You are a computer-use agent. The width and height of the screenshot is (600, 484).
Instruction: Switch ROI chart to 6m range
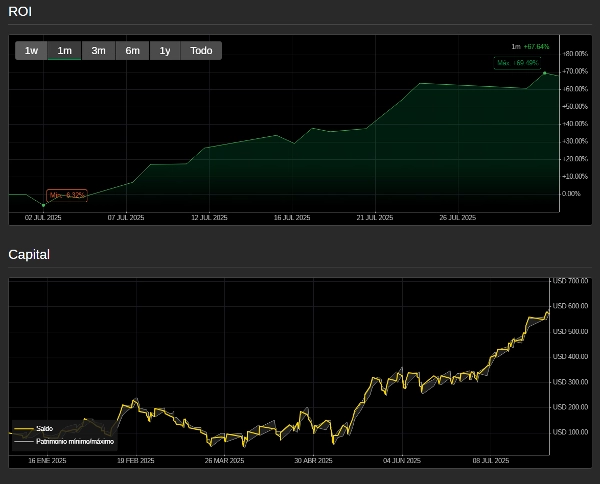tap(132, 51)
